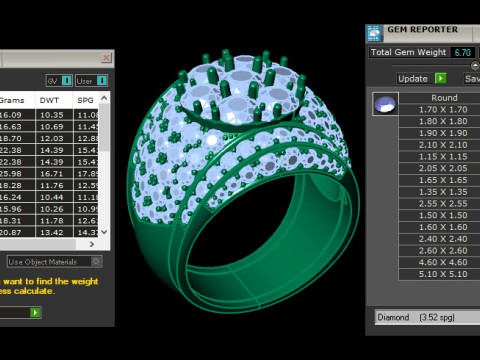Click the DWT cell 13.42

tap(53, 232)
